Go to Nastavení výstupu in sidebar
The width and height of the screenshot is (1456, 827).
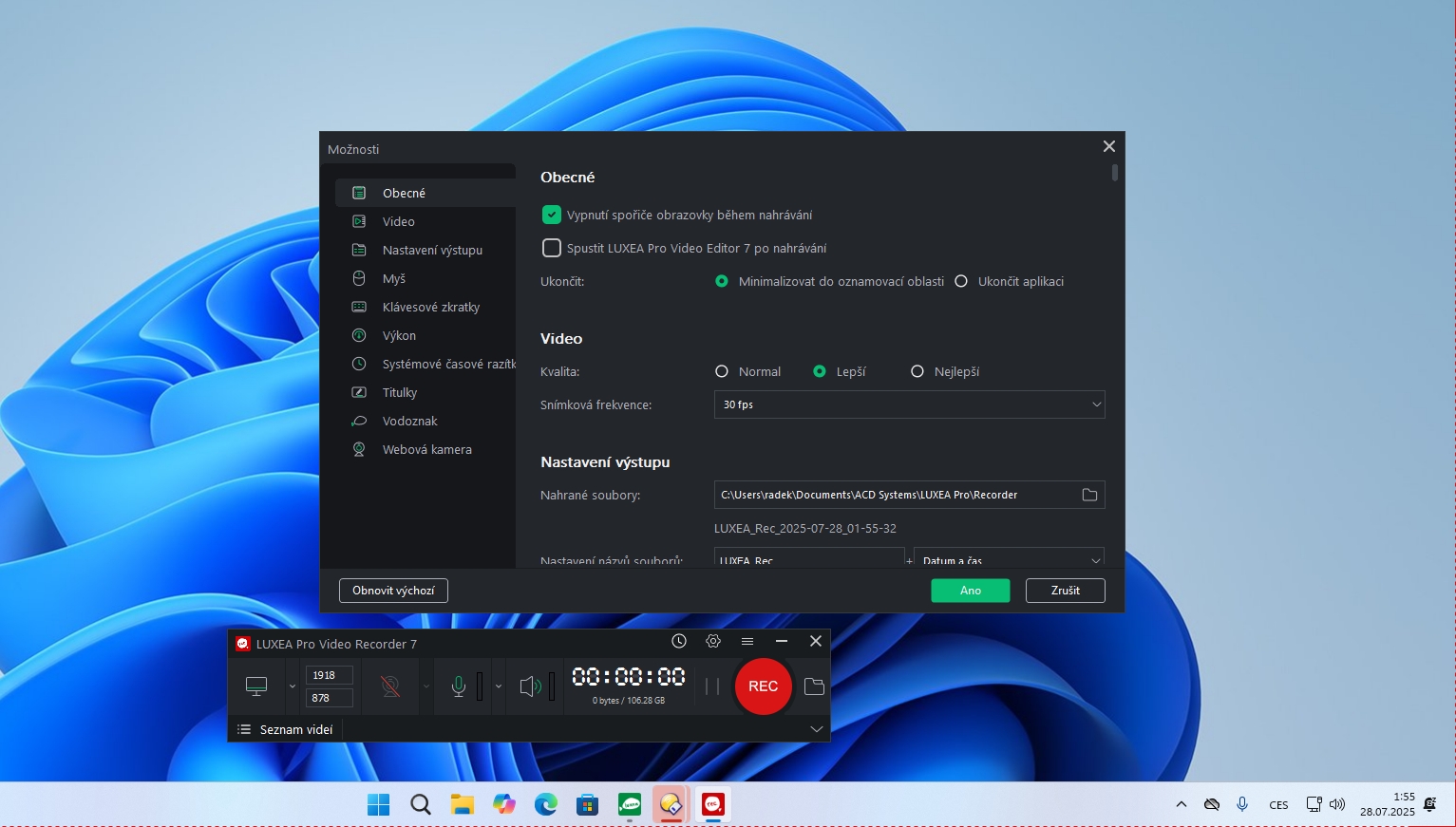[425, 250]
